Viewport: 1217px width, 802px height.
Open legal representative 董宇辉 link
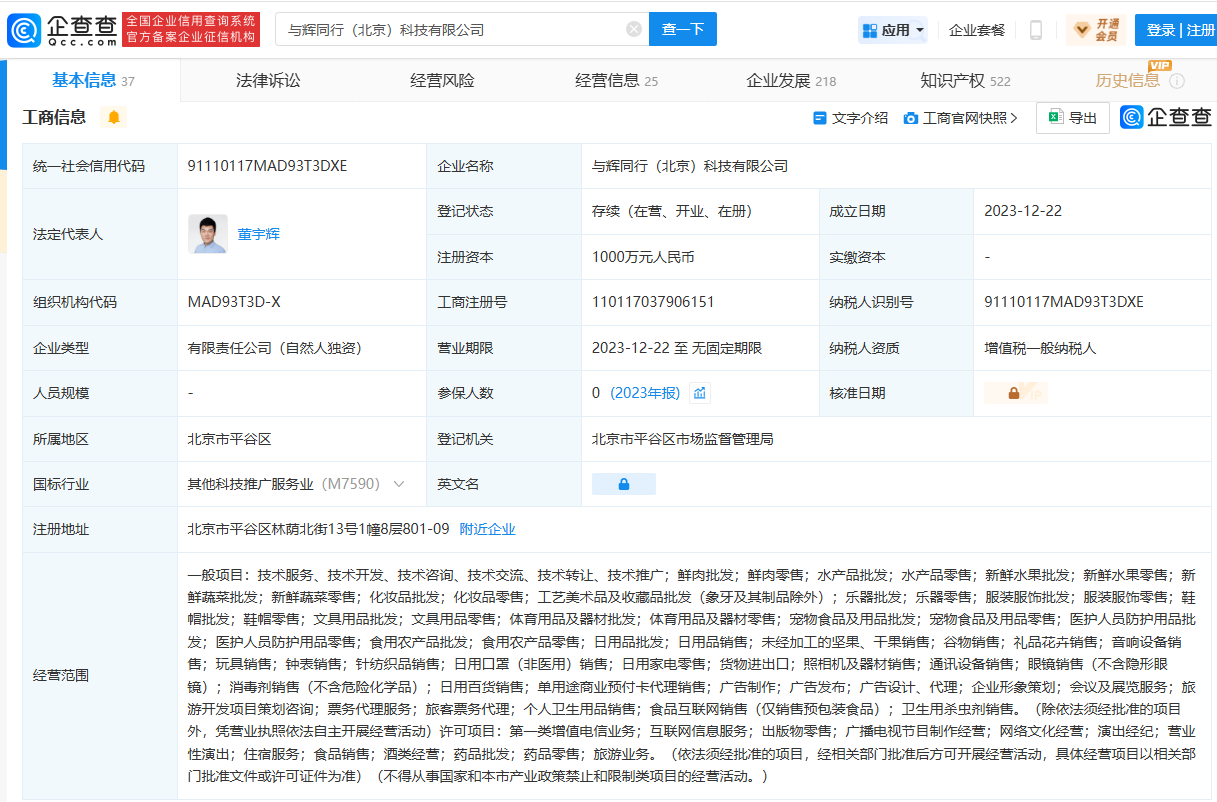(x=258, y=234)
